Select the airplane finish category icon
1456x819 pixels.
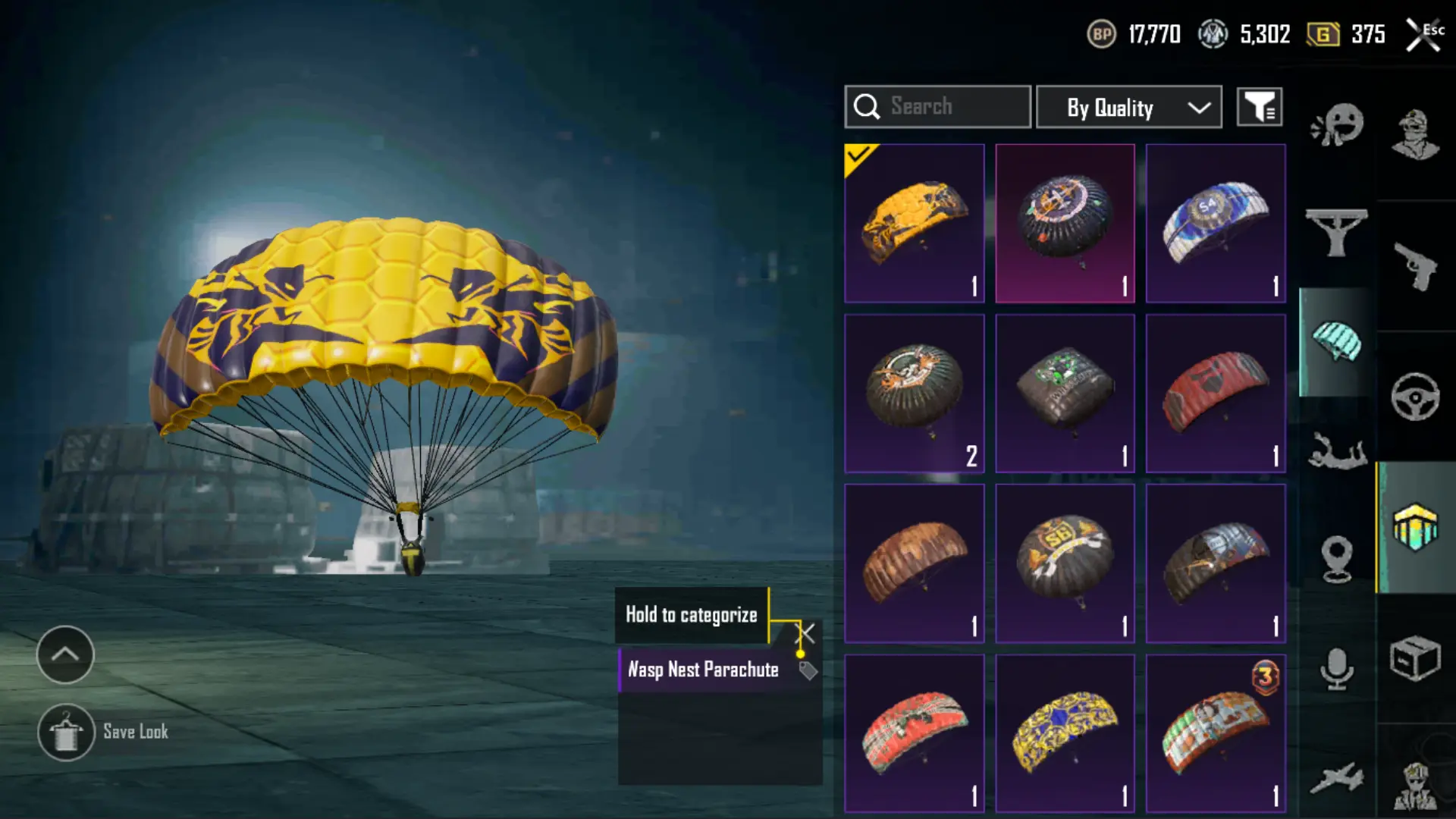click(x=1336, y=779)
